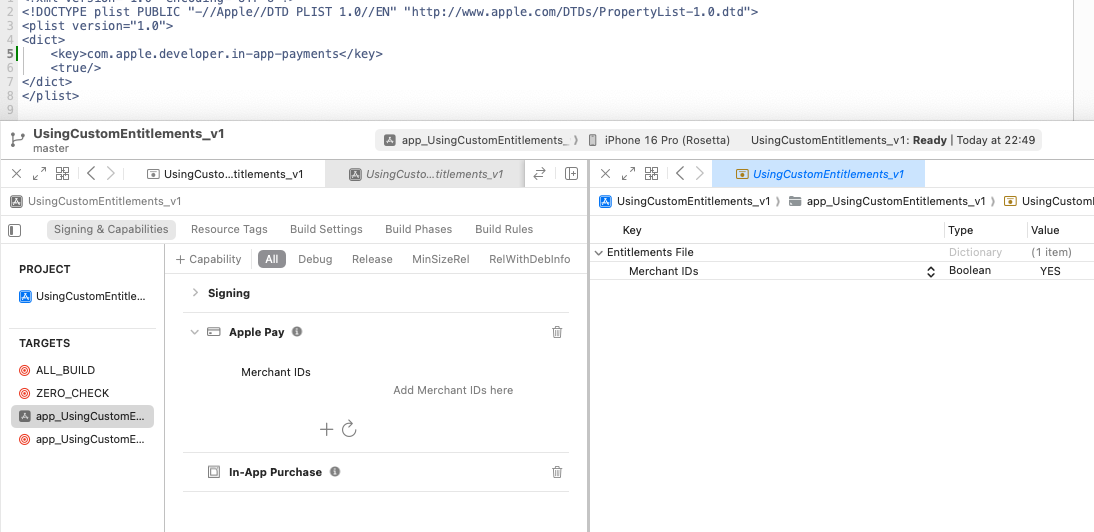1094x532 pixels.
Task: Expand the Signing section
Action: pos(195,293)
